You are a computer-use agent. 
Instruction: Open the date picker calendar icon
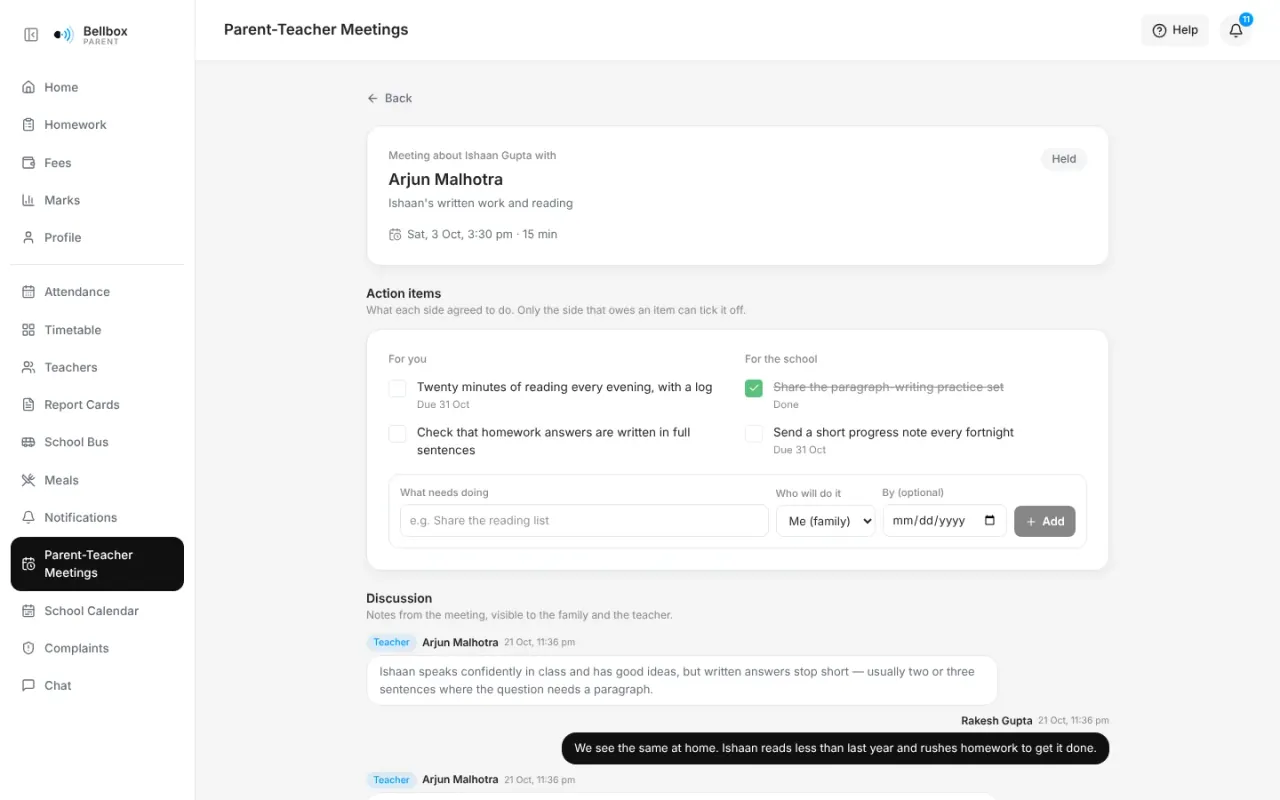[990, 521]
